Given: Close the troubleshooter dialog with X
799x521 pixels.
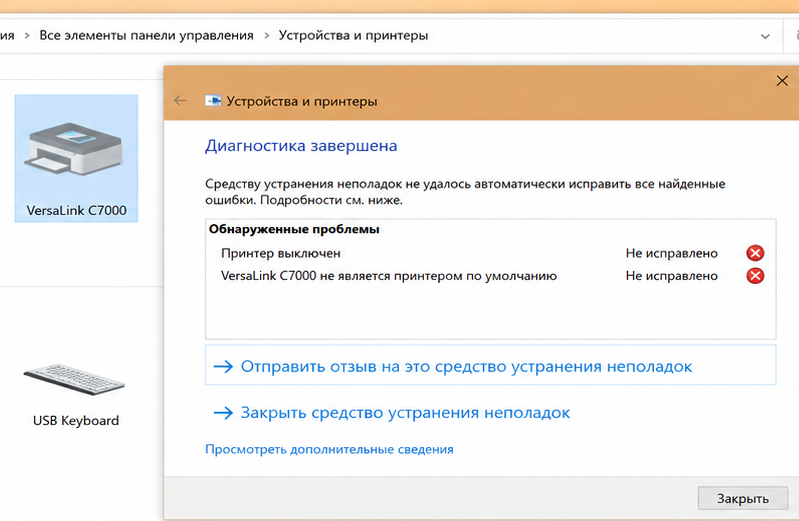Looking at the screenshot, I should click(x=782, y=81).
